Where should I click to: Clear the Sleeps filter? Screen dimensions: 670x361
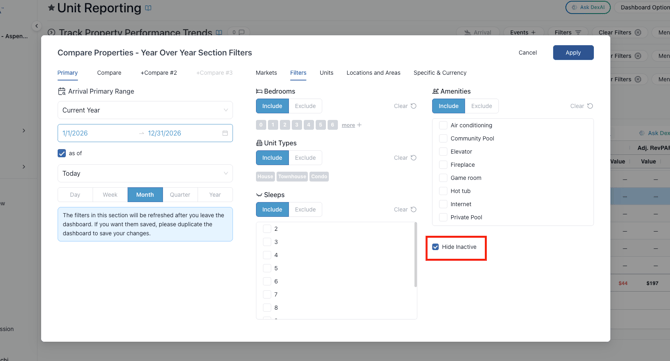tap(400, 209)
